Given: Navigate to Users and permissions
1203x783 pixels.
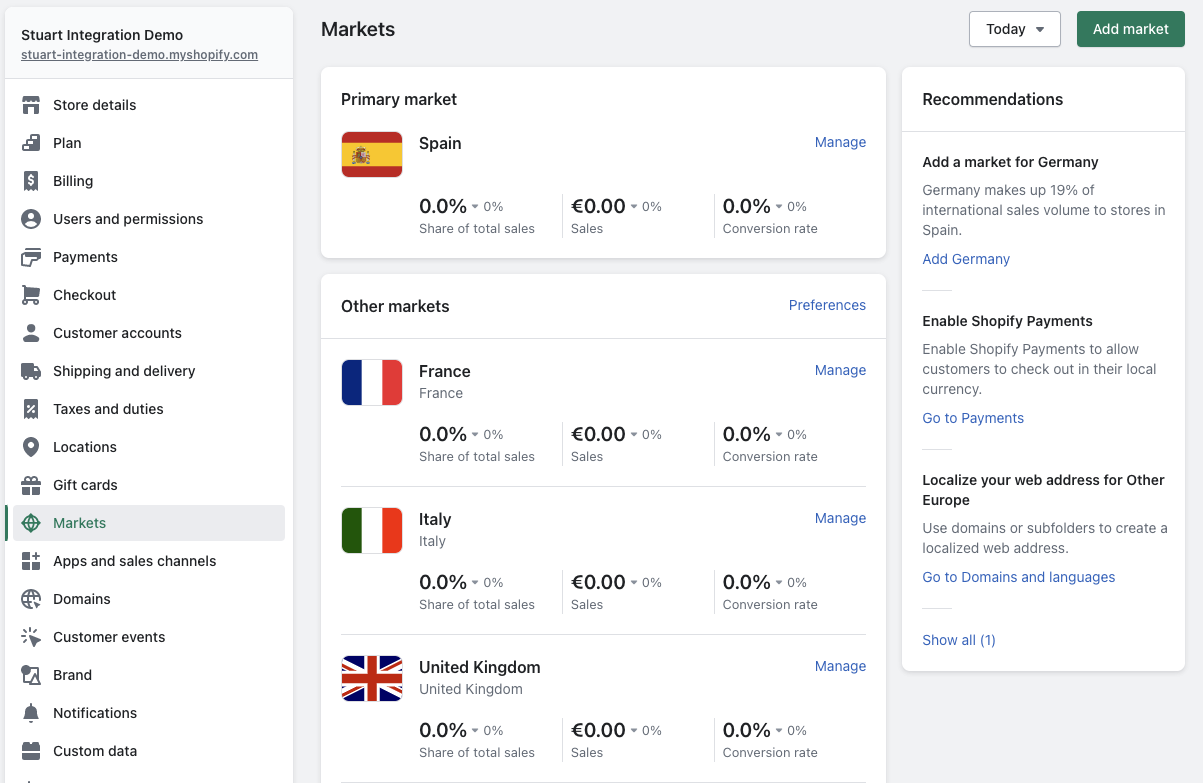Looking at the screenshot, I should click(149, 219).
